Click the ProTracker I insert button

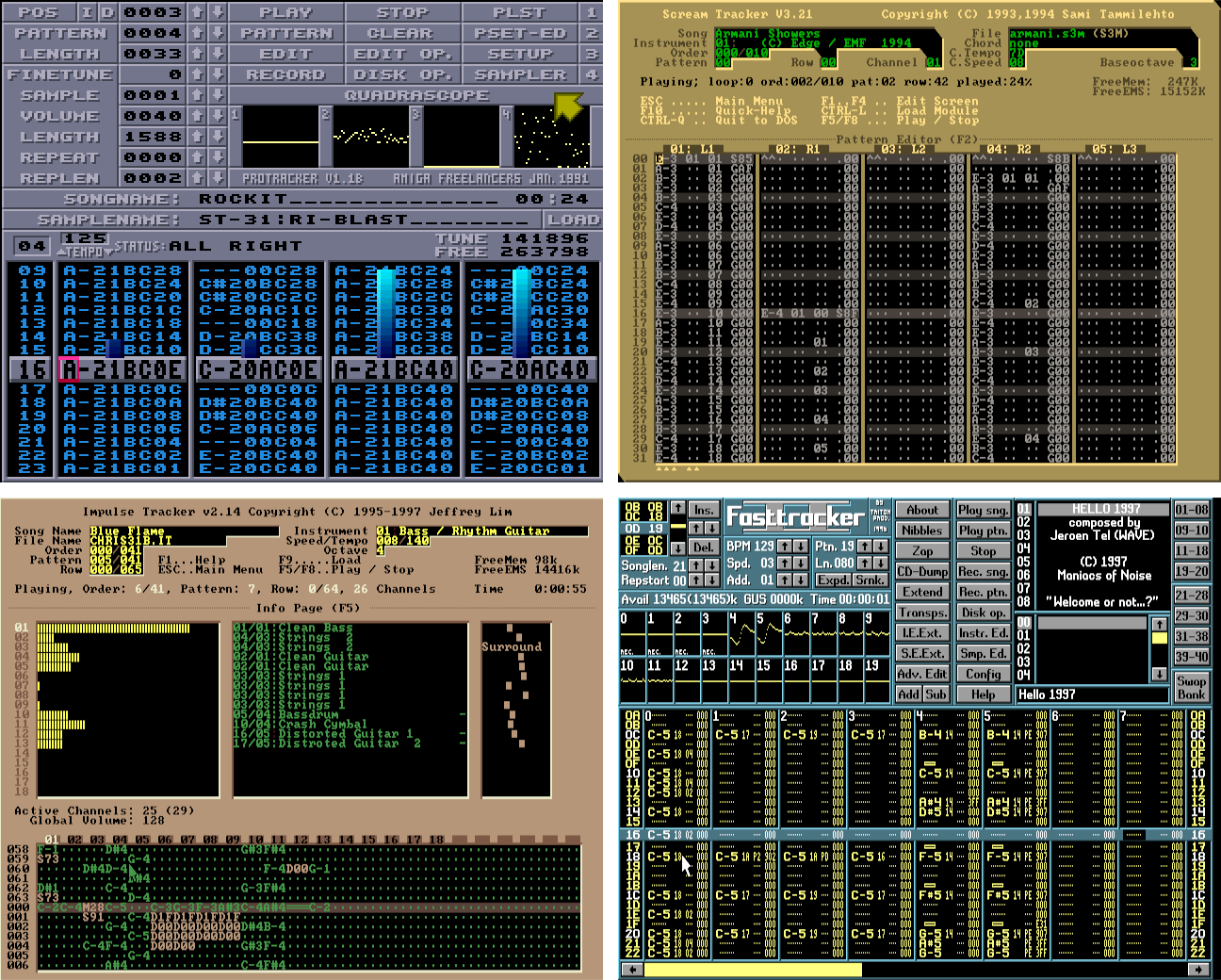click(88, 12)
